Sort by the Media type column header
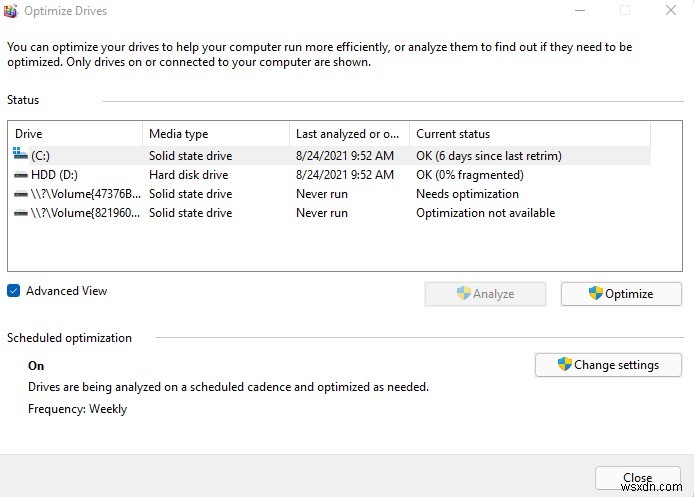694x497 pixels. [x=216, y=133]
